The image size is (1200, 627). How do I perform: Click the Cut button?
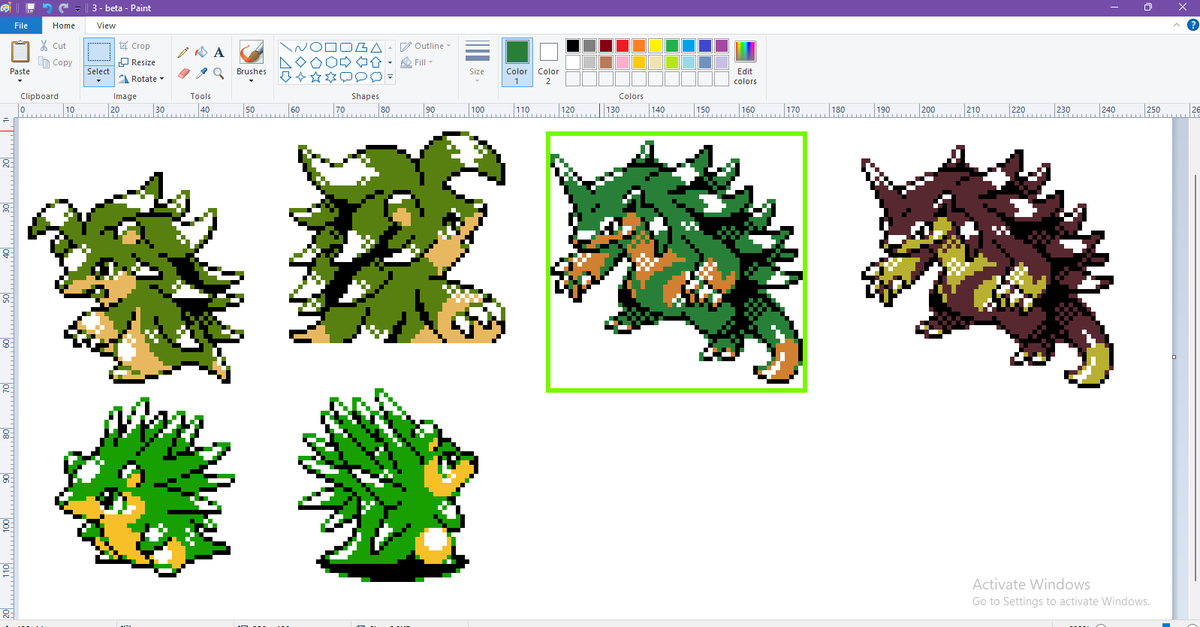click(x=53, y=46)
